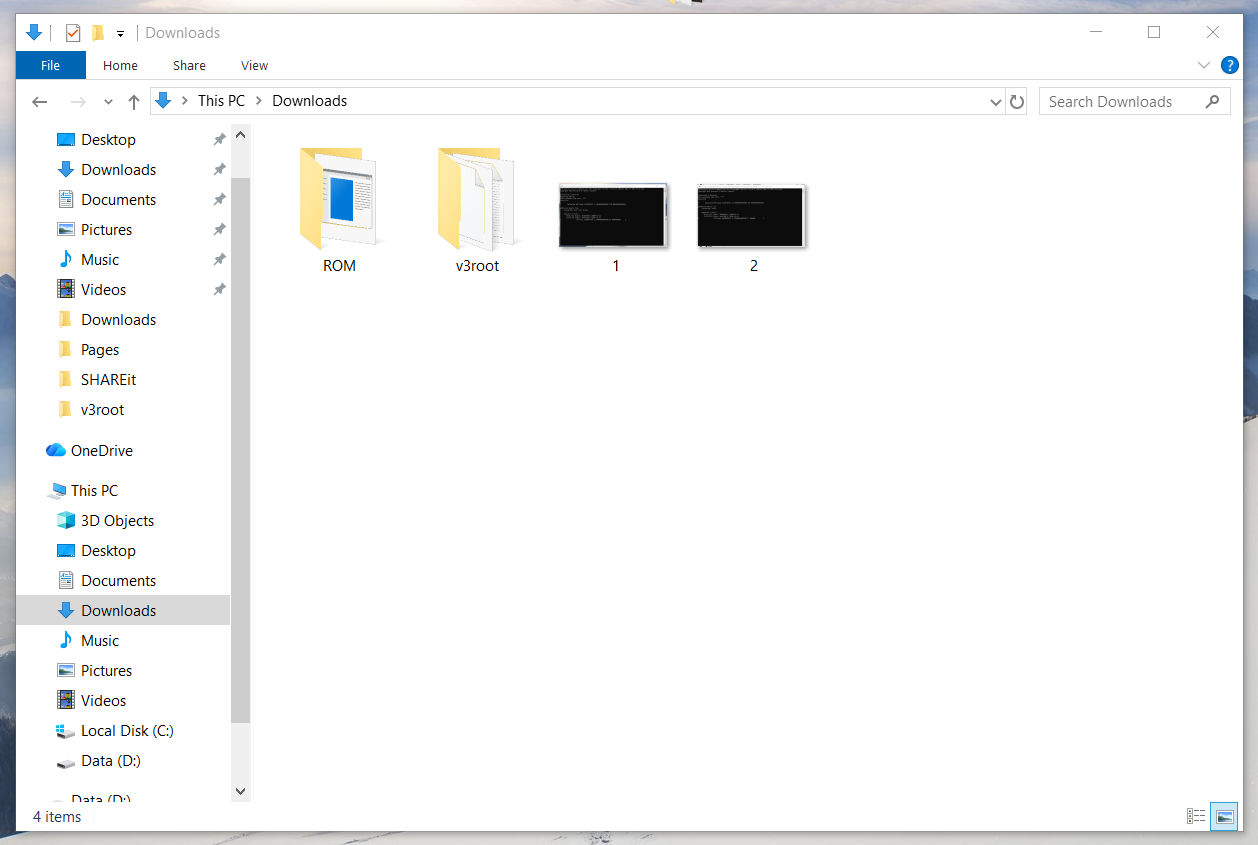The height and width of the screenshot is (845, 1258).
Task: Switch to the Share ribbon tab
Action: coord(189,65)
